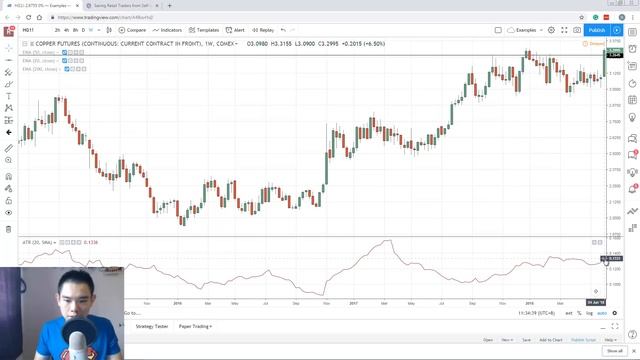The height and width of the screenshot is (360, 640).
Task: Select the 2h timeframe
Action: click(x=57, y=30)
